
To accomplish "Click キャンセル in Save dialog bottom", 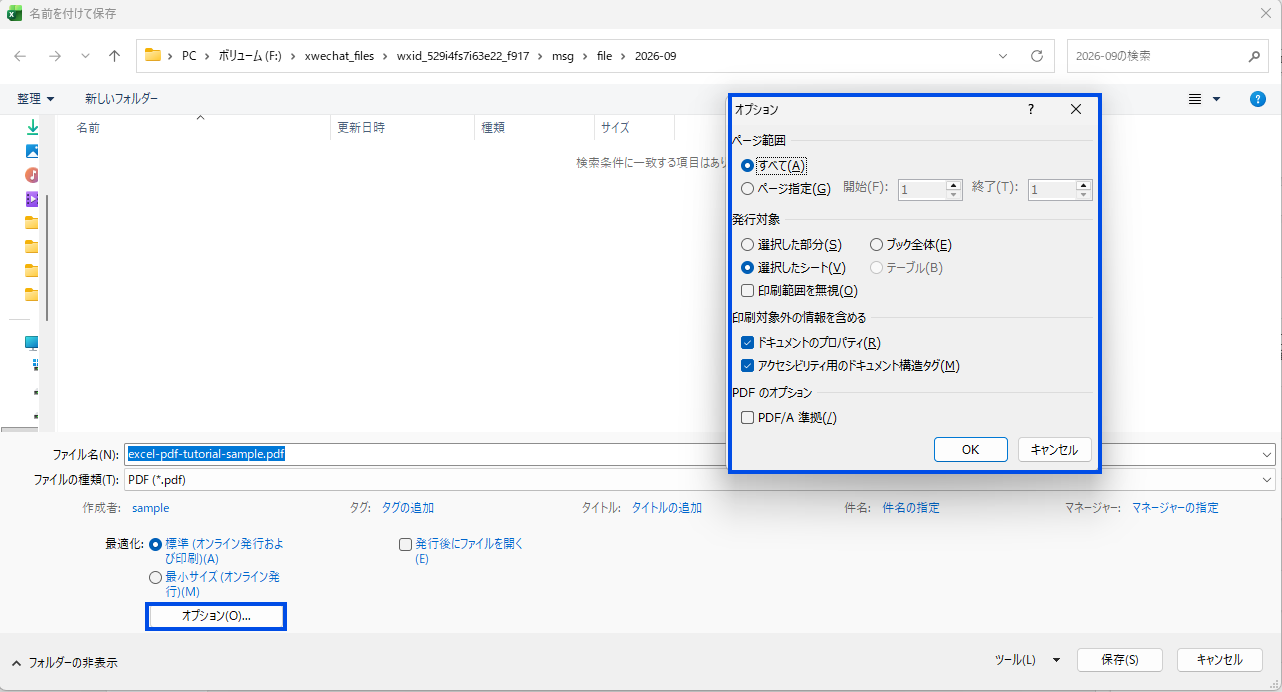I will pyautogui.click(x=1220, y=660).
